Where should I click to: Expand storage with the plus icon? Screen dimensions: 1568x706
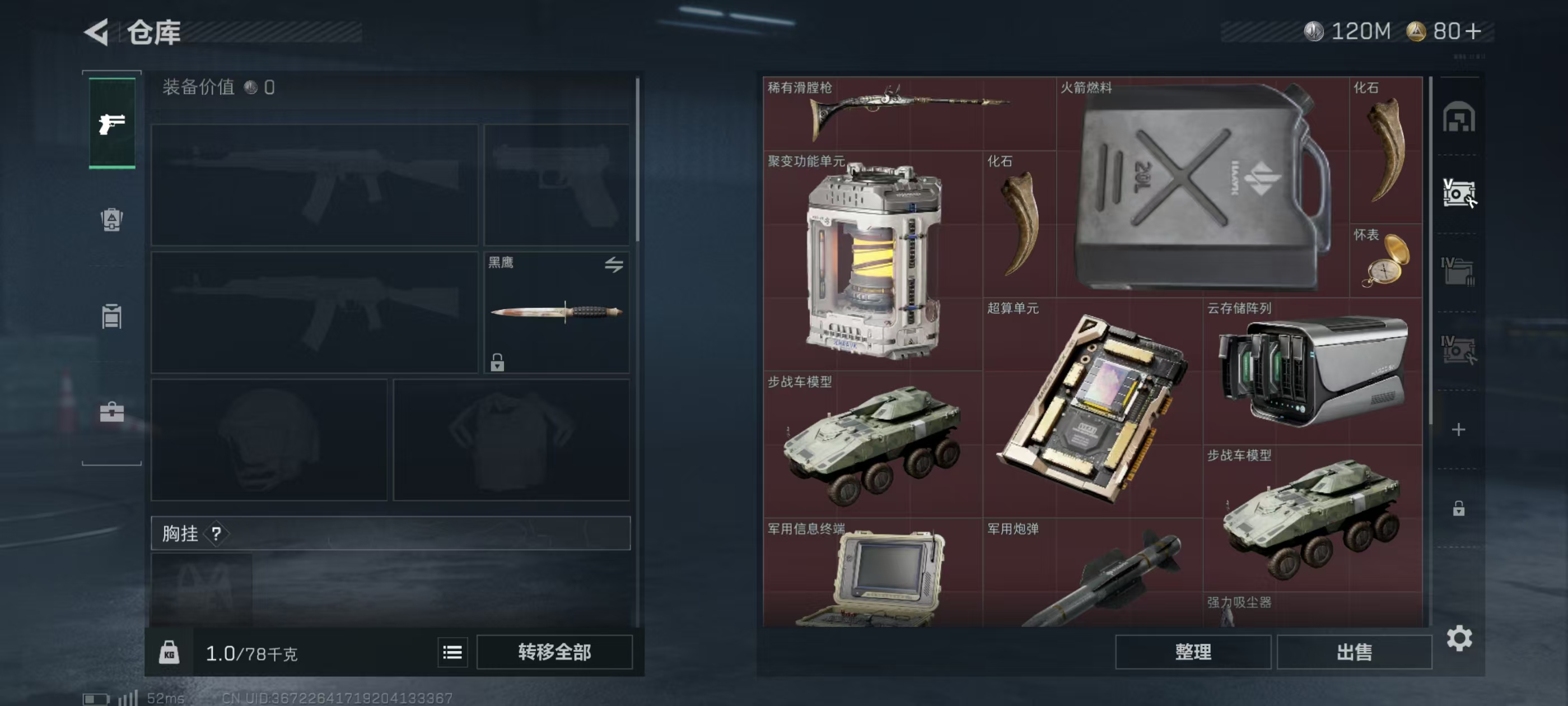pyautogui.click(x=1458, y=429)
